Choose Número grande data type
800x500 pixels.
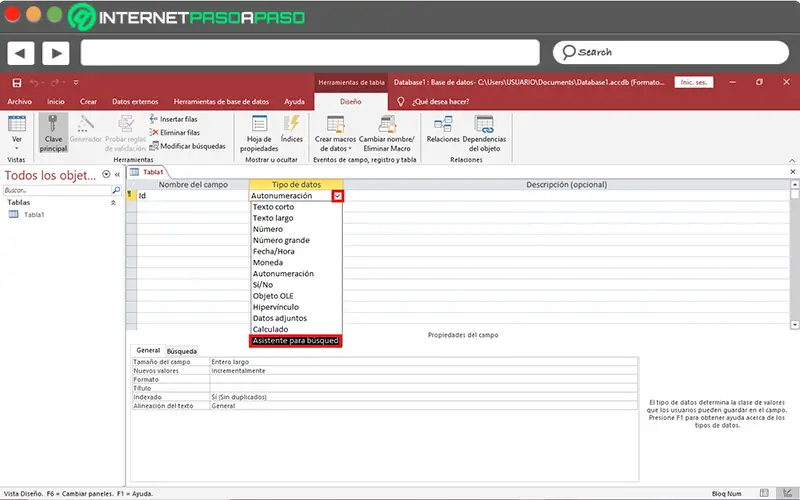281,240
